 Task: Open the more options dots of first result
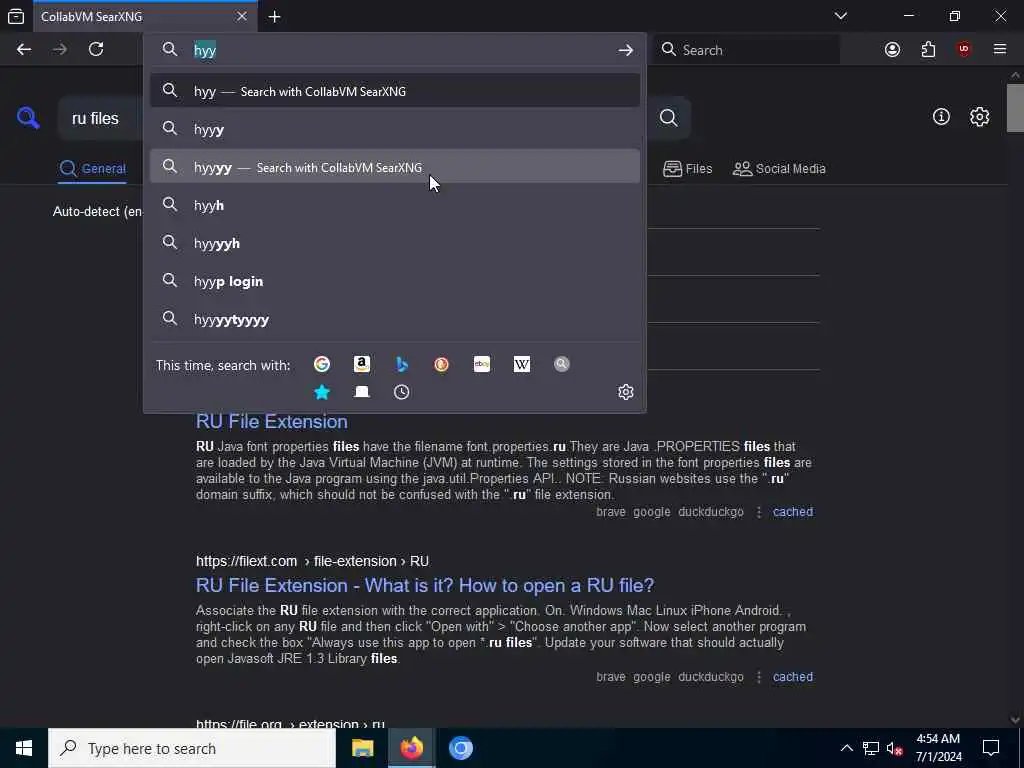click(758, 512)
